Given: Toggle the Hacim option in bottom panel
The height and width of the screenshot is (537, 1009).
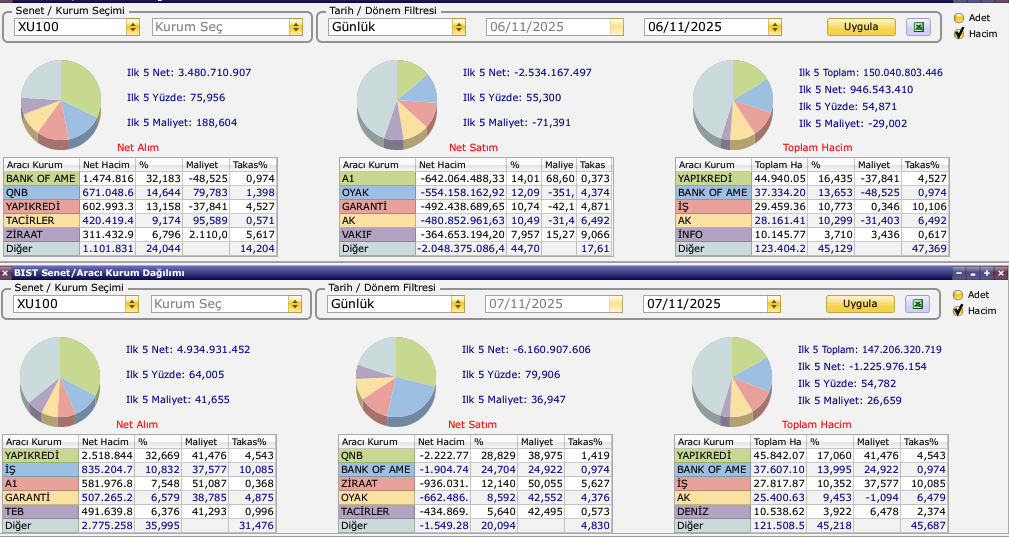Looking at the screenshot, I should pos(959,310).
